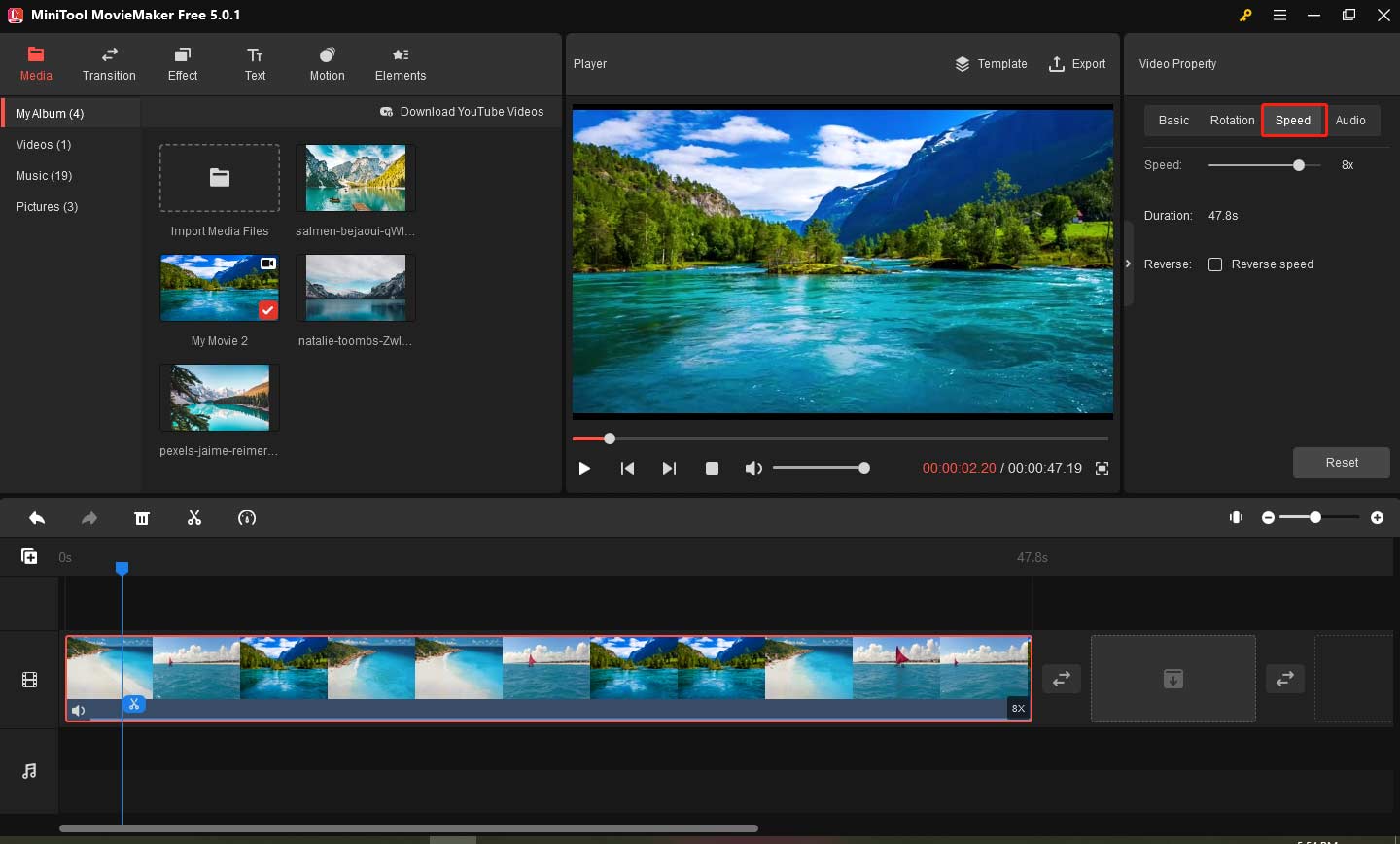The image size is (1400, 844).
Task: Click the Undo icon in the timeline toolbar
Action: [x=37, y=517]
